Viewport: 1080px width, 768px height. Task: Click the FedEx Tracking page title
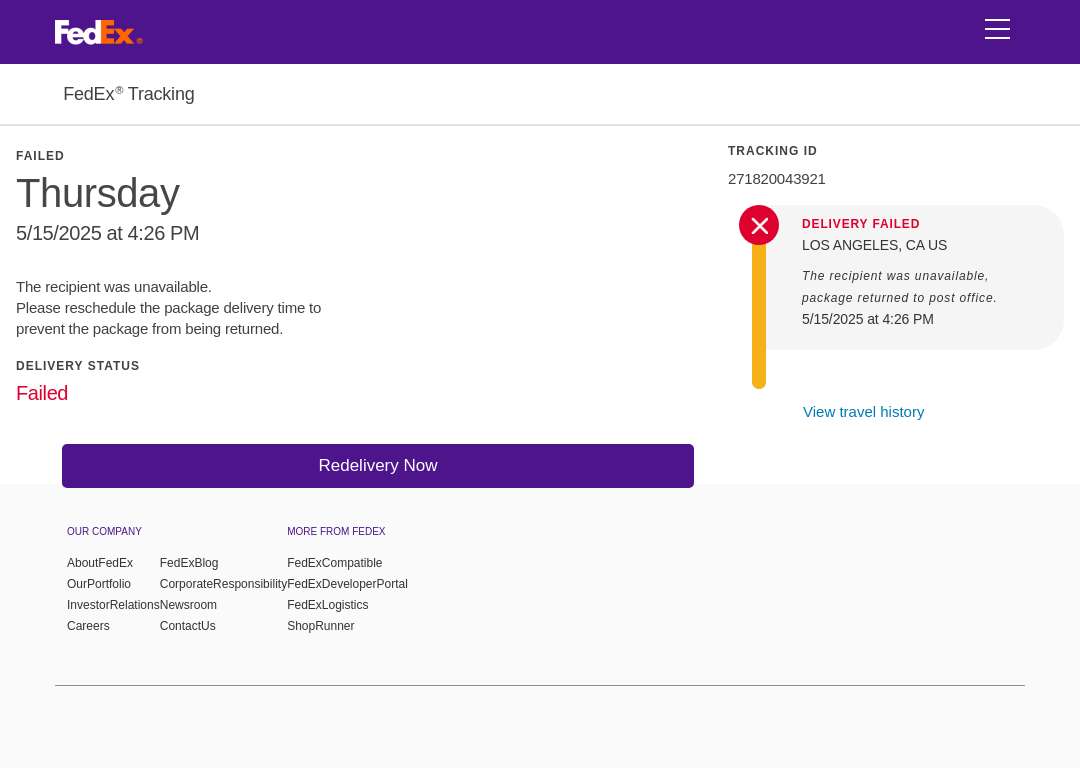click(129, 94)
